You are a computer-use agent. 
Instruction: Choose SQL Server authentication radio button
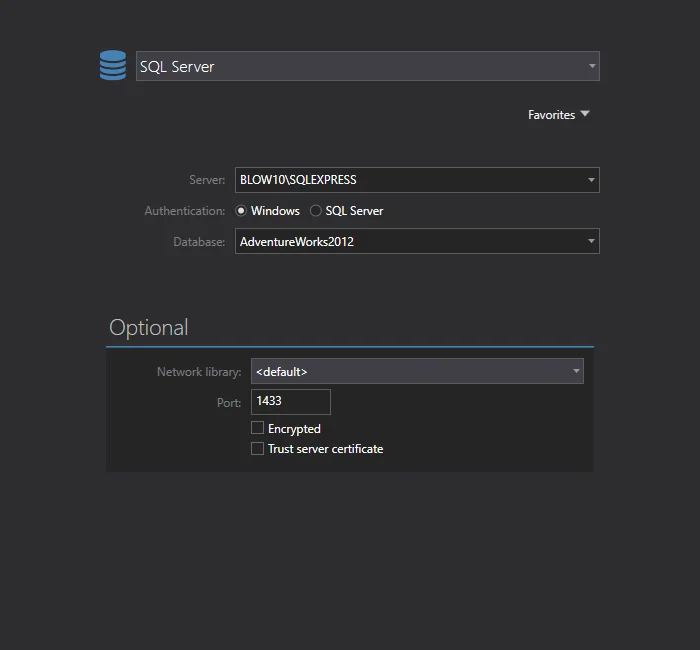coord(316,211)
